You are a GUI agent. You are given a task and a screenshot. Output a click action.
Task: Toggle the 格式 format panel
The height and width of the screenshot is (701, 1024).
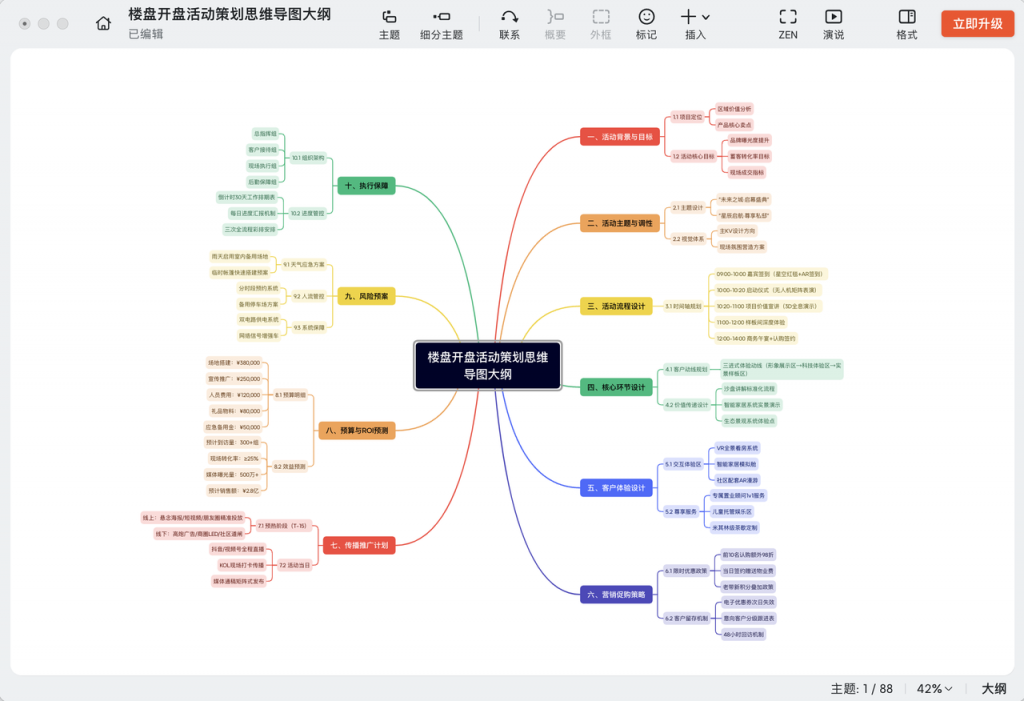(x=907, y=24)
